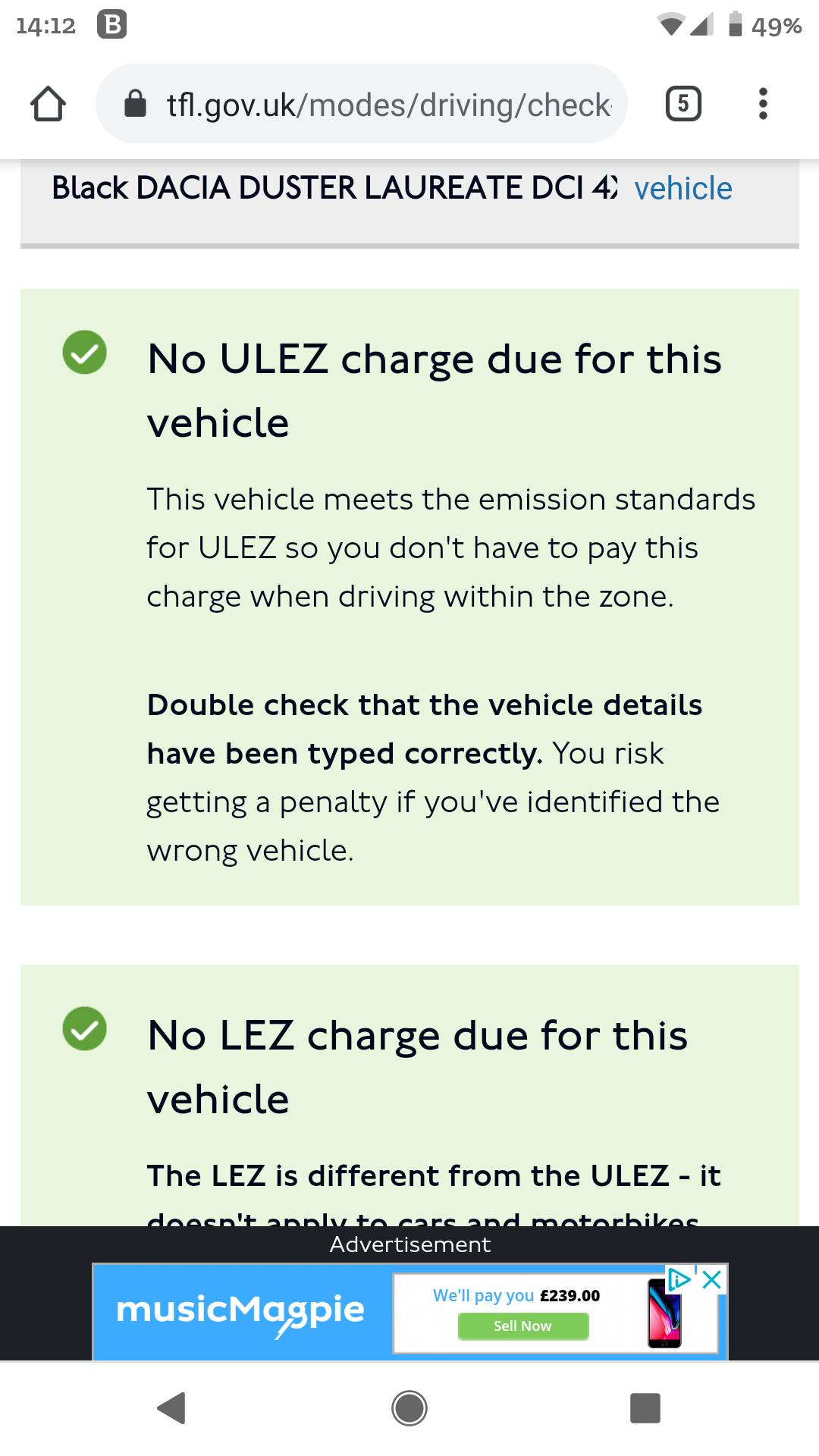Screen dimensions: 819x1456
Task: Tap the green Sell Now button
Action: 522,1326
